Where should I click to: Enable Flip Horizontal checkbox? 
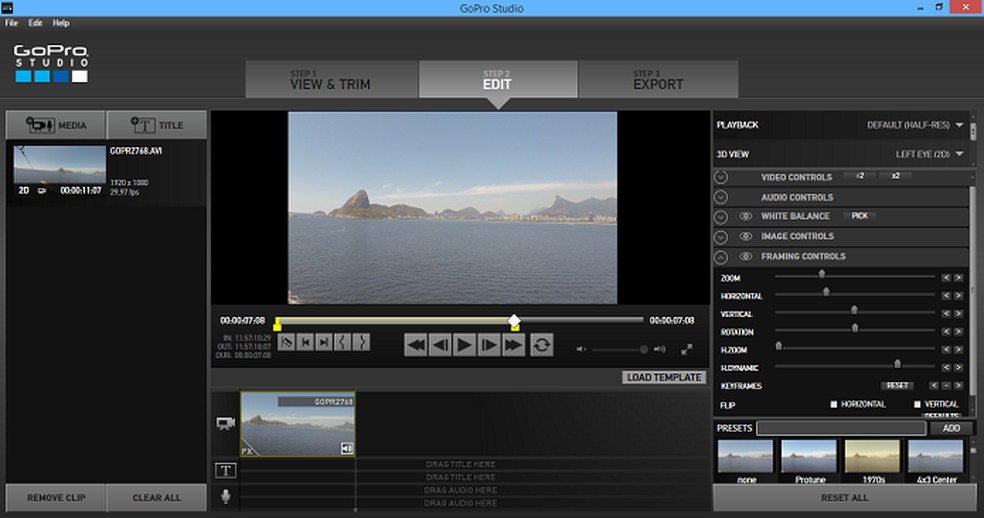(833, 404)
